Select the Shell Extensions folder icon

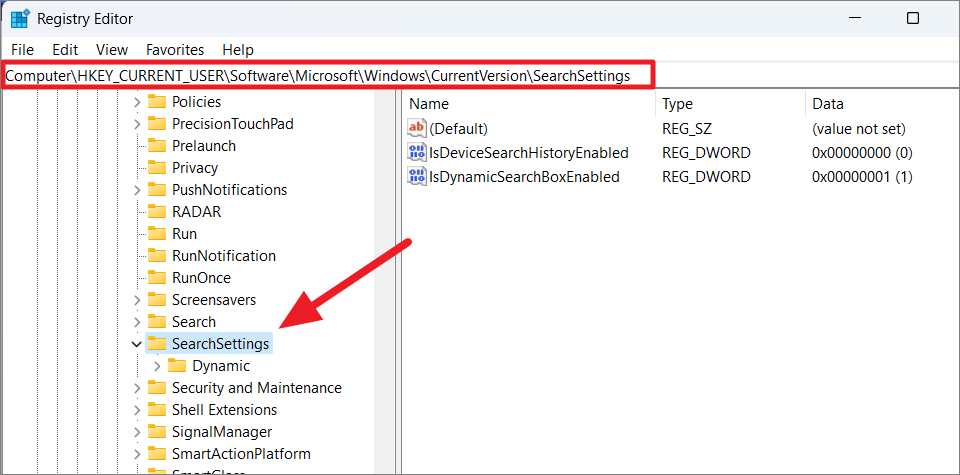tap(157, 410)
